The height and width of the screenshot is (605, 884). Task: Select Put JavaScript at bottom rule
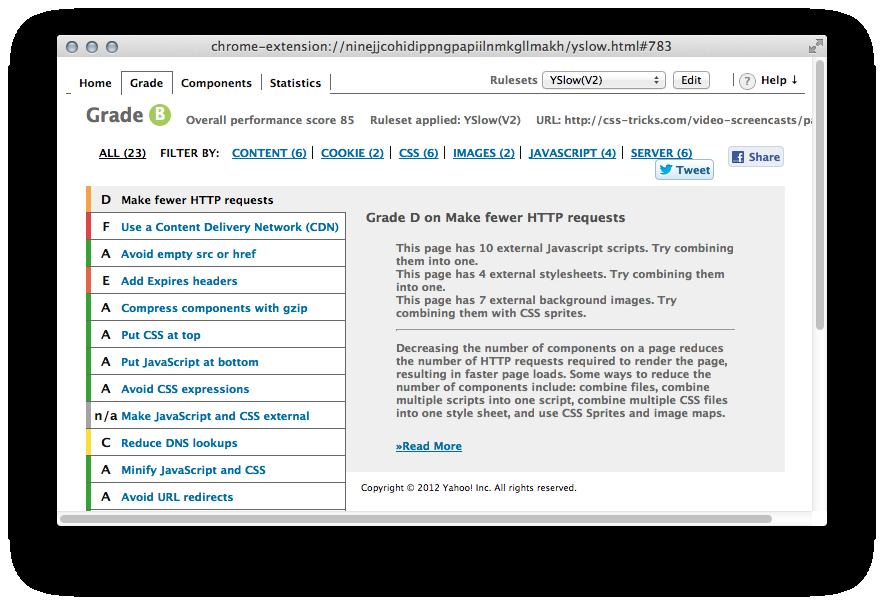216,362
